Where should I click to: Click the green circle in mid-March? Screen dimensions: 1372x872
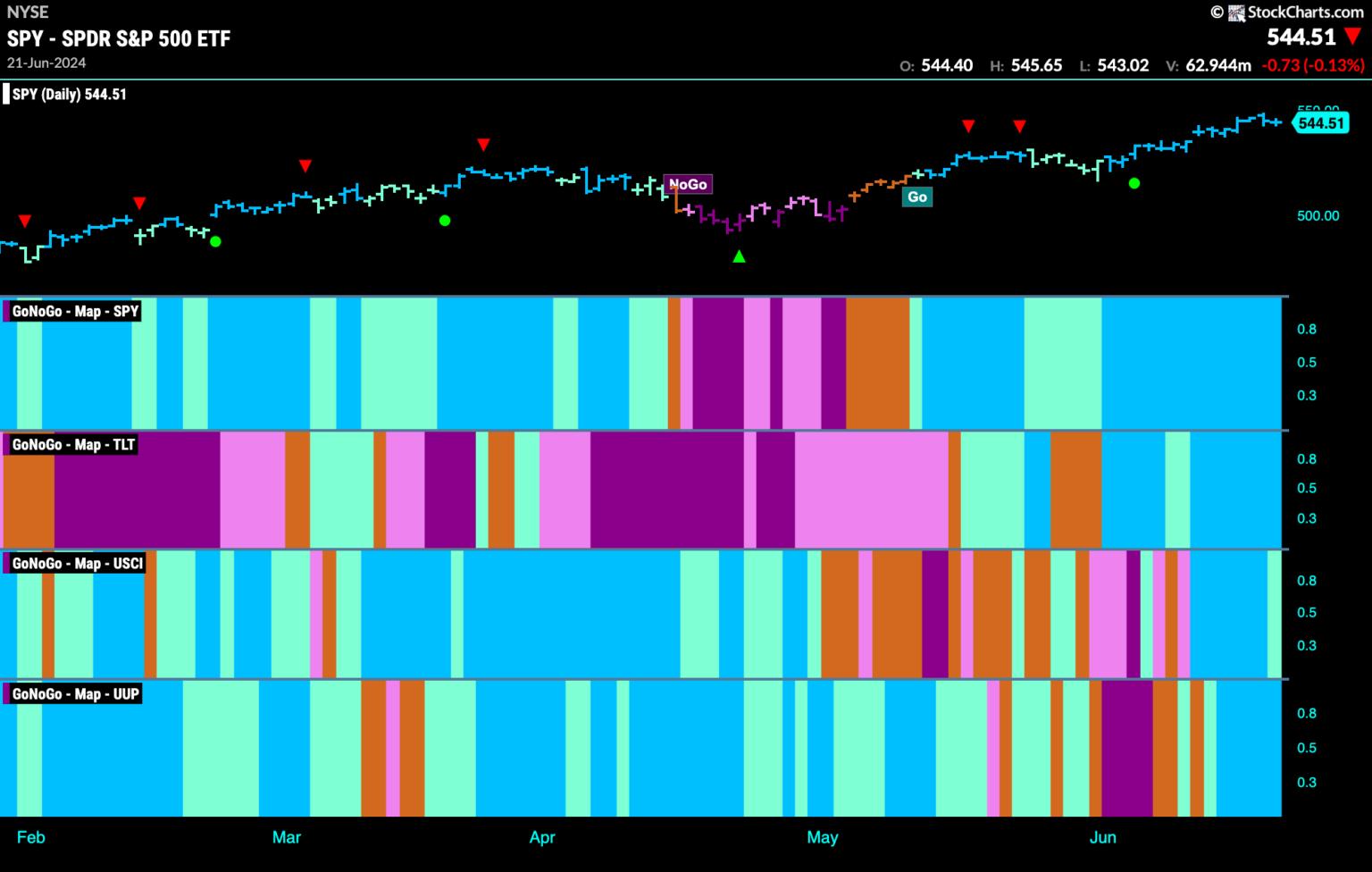(x=445, y=220)
